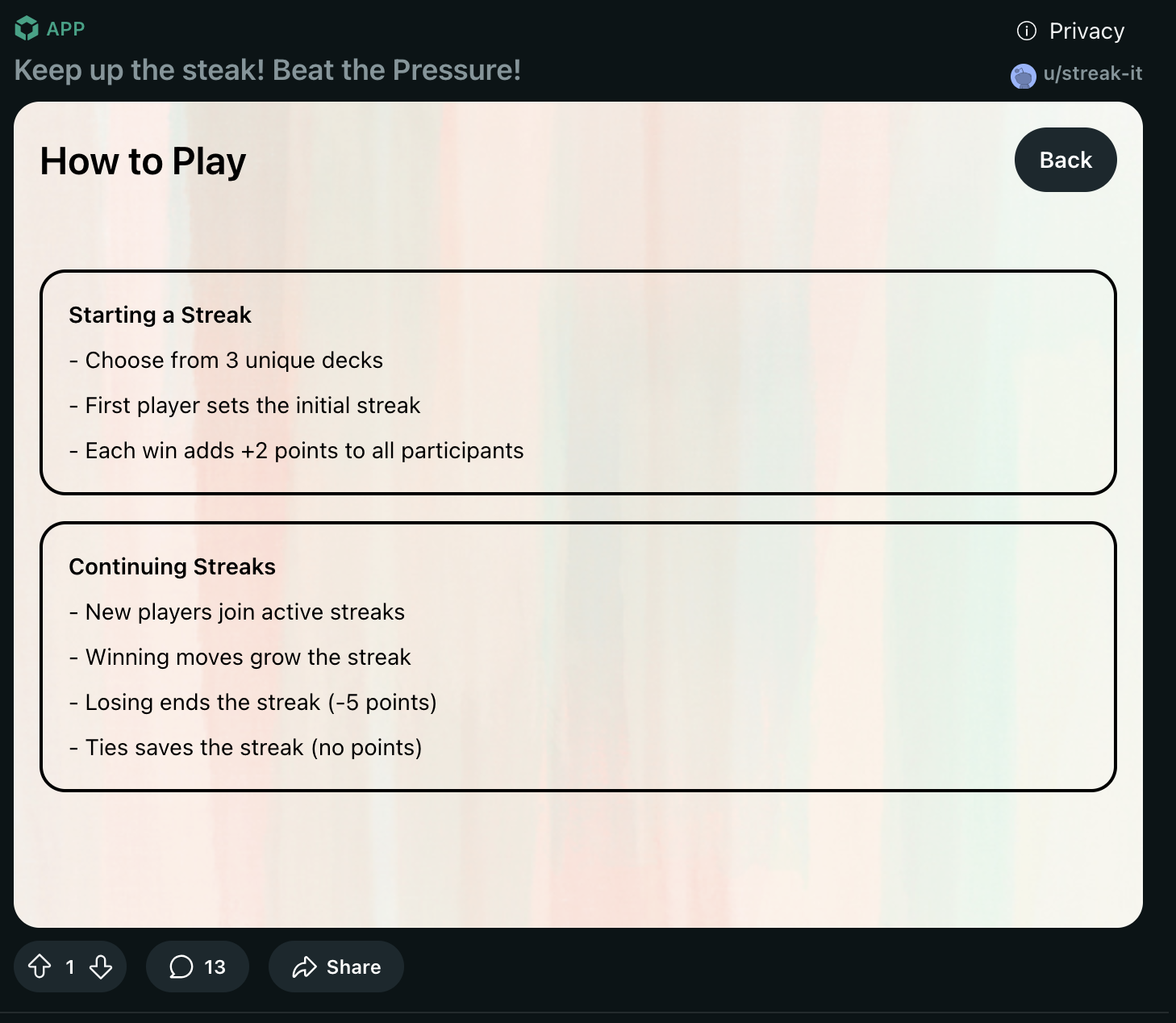Image resolution: width=1176 pixels, height=1023 pixels.
Task: Click the post title 'Keep up the steak!'
Action: pos(267,70)
